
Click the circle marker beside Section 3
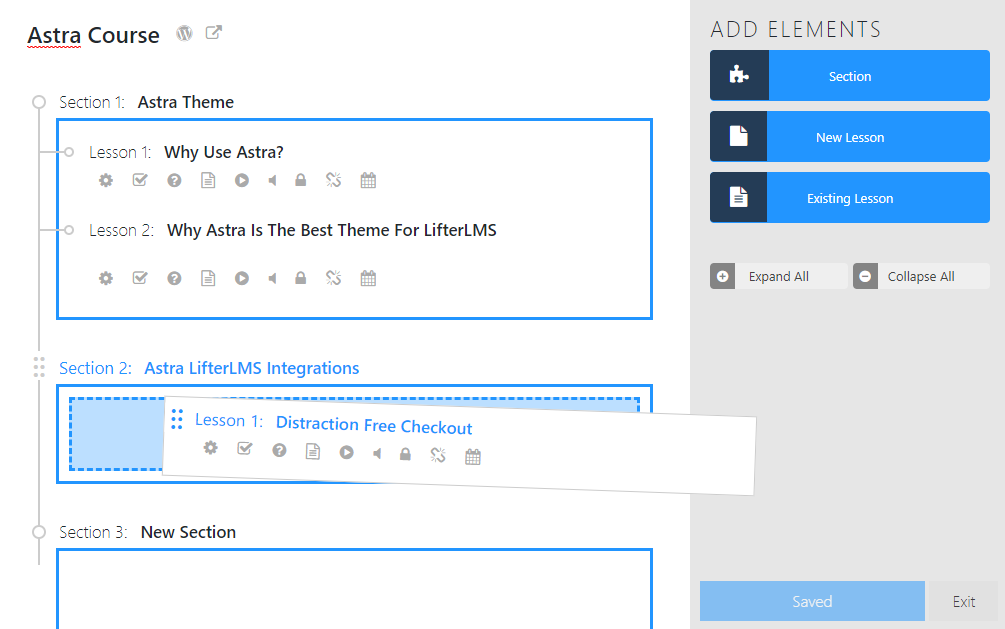(39, 532)
